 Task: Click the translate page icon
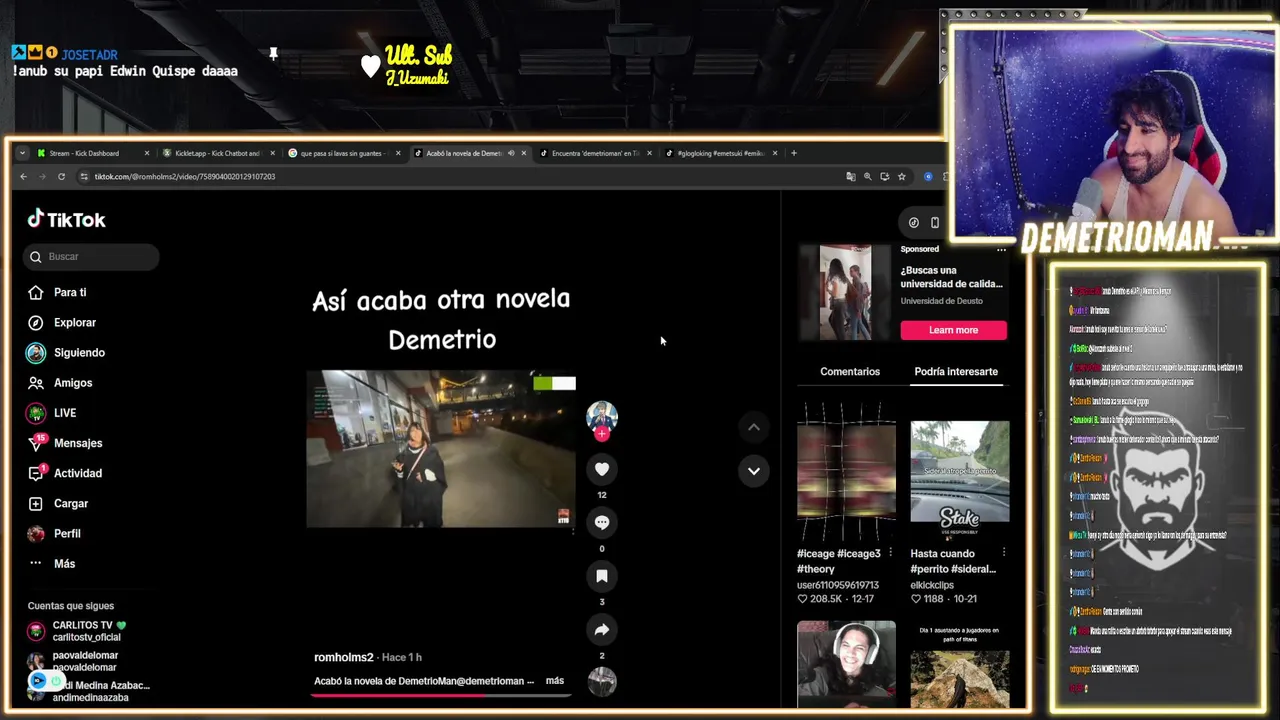(x=851, y=177)
